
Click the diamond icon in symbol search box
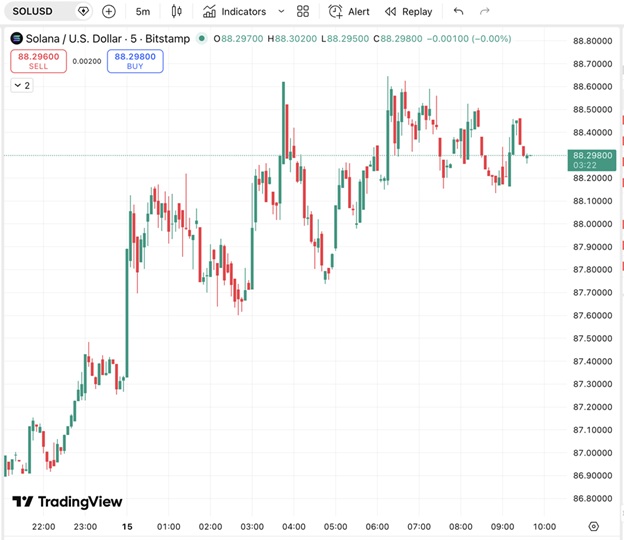(x=83, y=12)
